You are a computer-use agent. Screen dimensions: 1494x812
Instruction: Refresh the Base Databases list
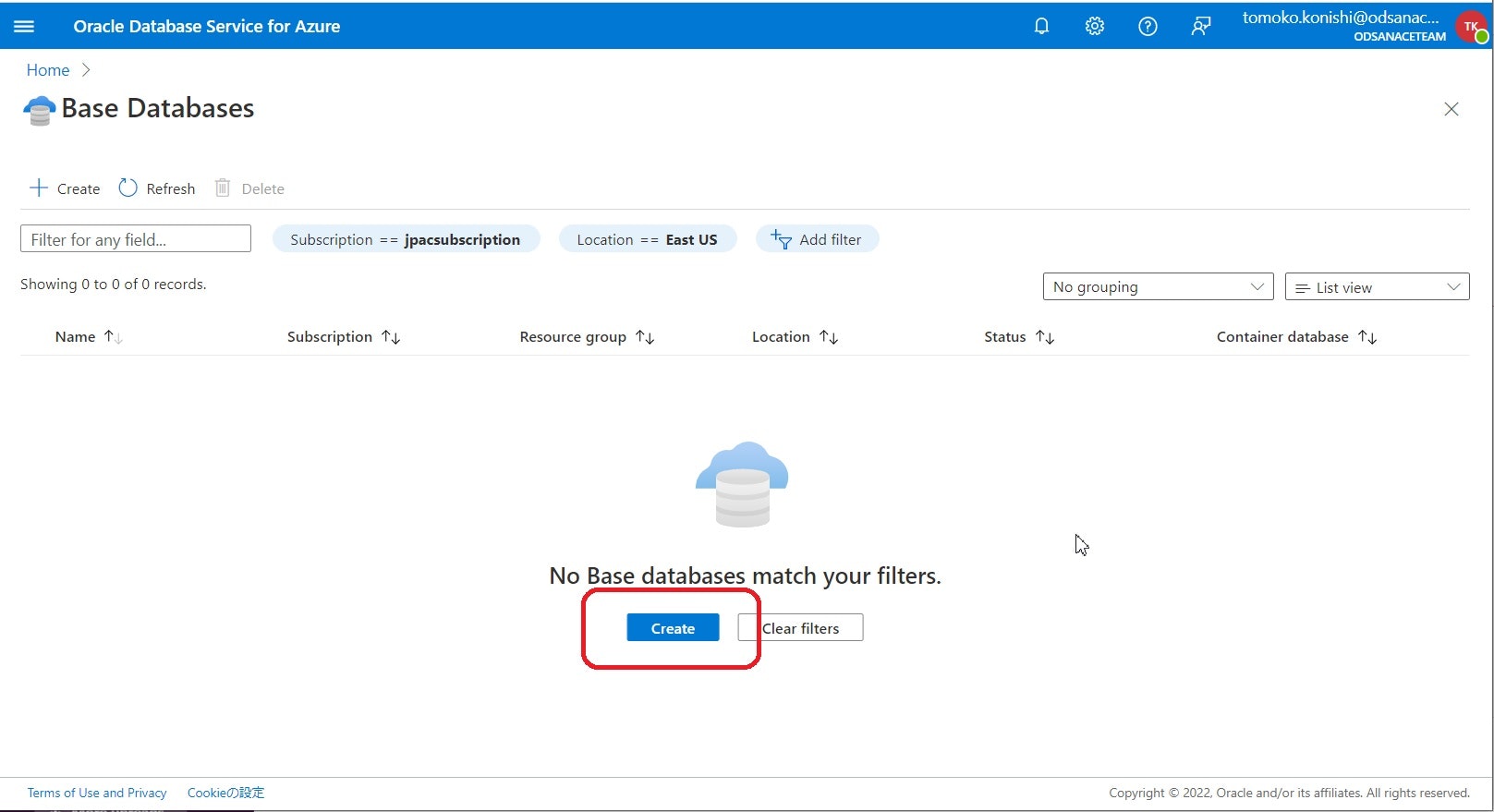pyautogui.click(x=157, y=188)
